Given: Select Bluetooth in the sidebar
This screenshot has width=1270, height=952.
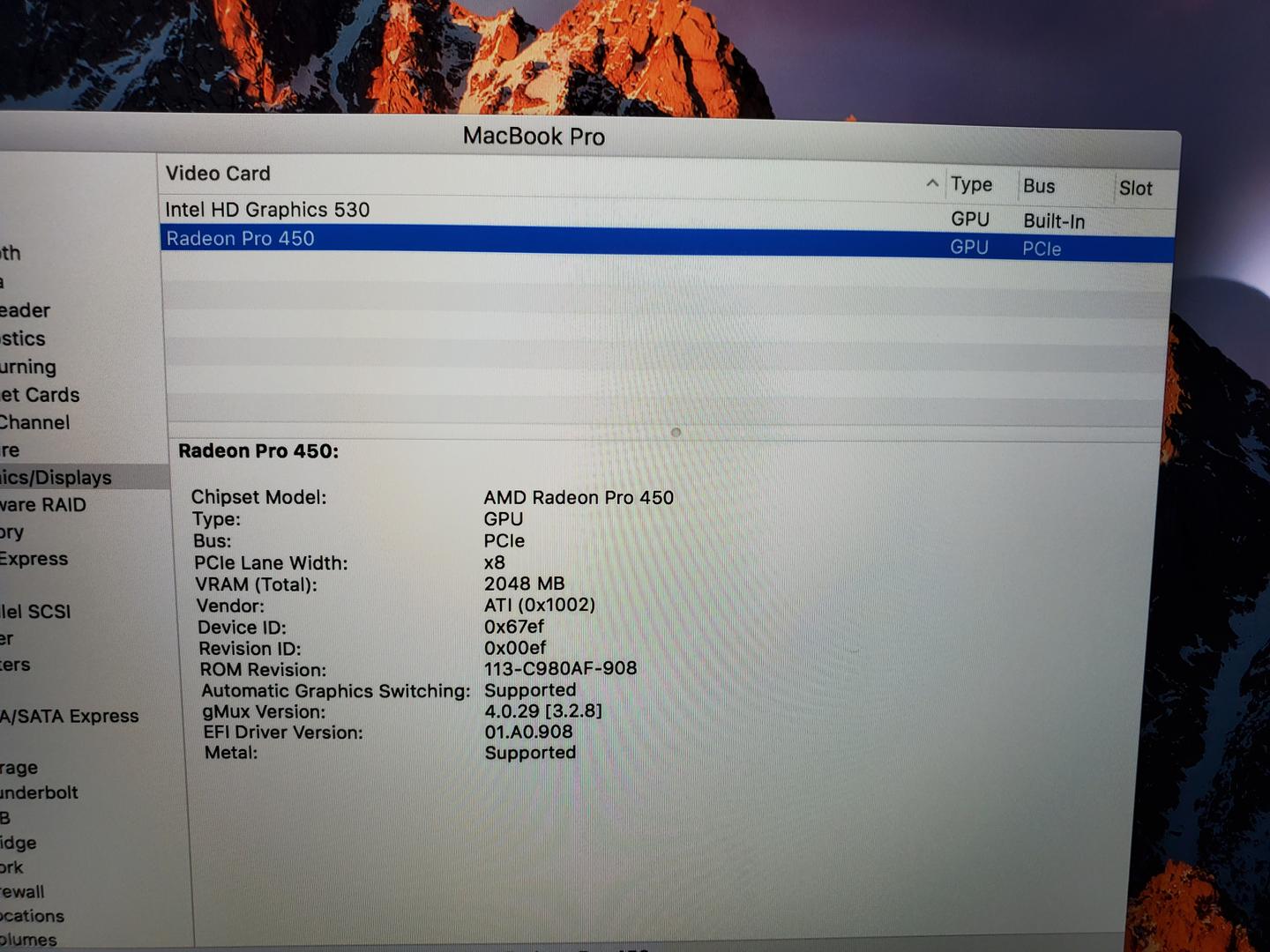Looking at the screenshot, I should pos(11,253).
